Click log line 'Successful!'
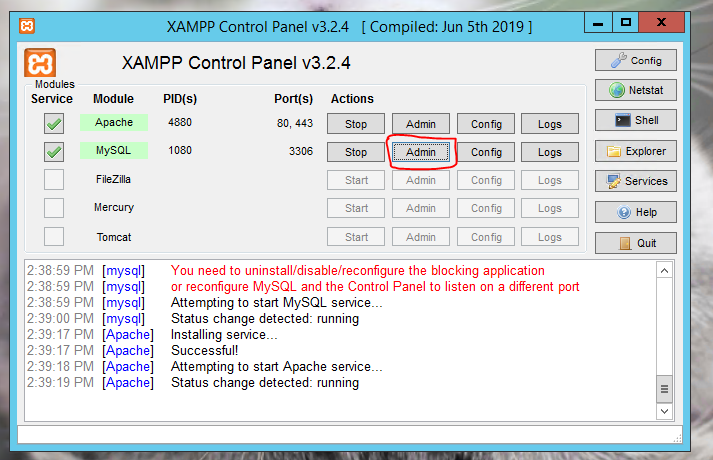713x460 pixels. (204, 350)
